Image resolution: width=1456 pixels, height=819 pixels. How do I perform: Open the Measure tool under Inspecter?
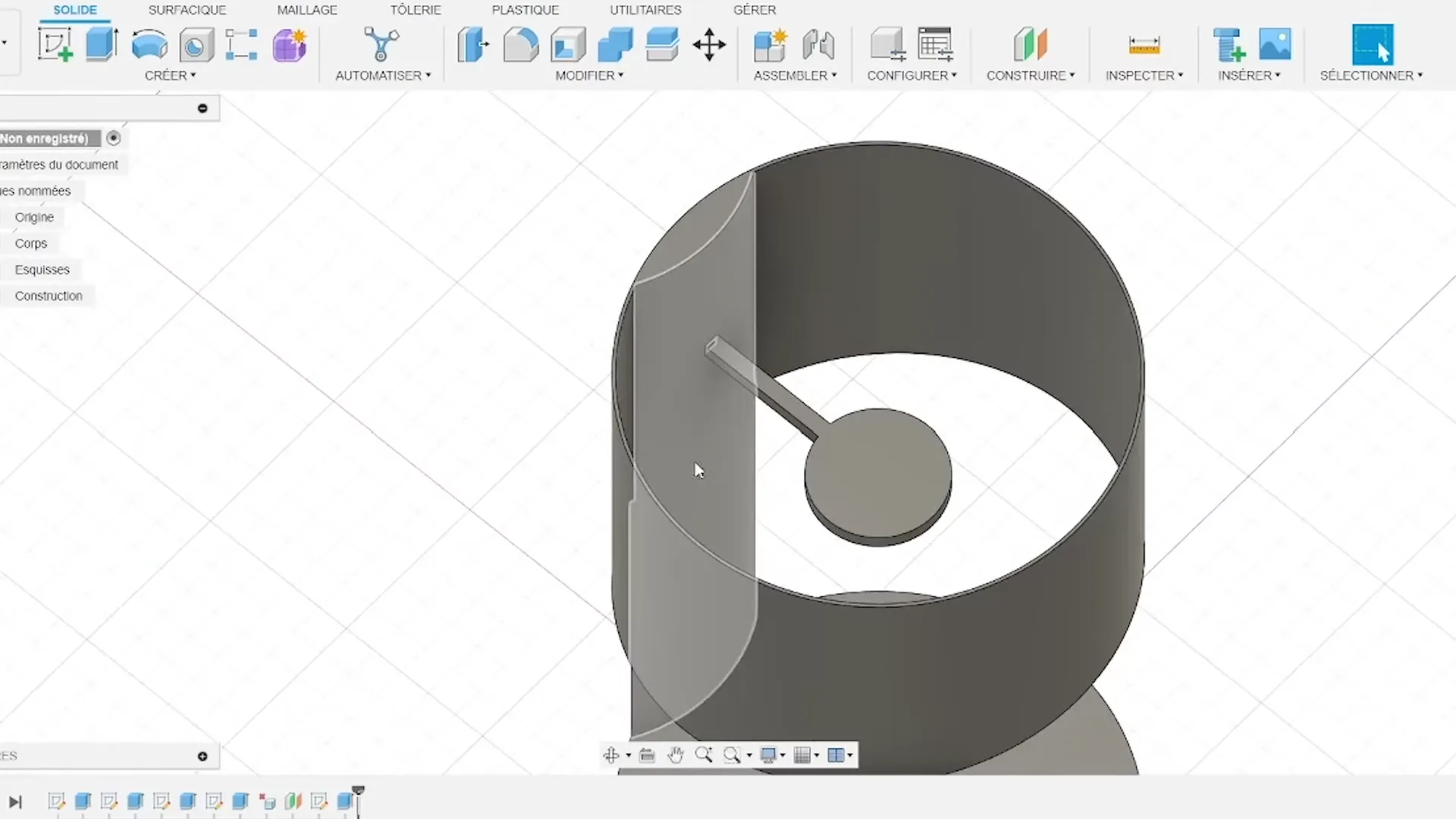[1144, 45]
